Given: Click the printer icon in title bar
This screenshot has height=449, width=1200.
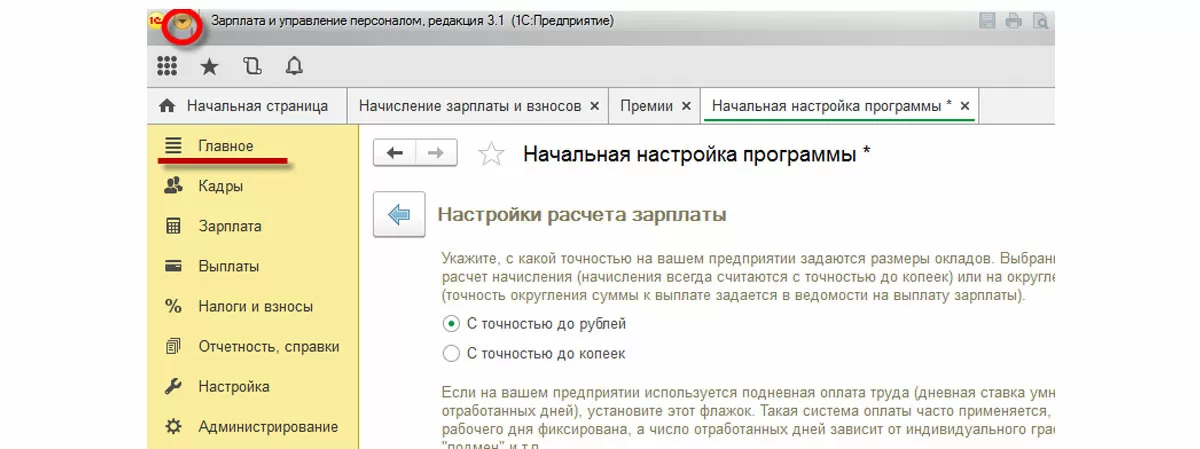Looking at the screenshot, I should coord(1014,21).
